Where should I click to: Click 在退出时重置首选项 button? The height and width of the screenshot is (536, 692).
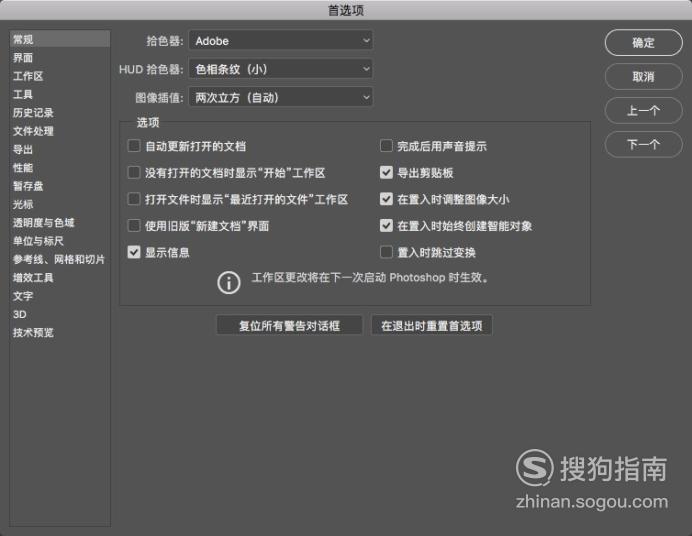(x=432, y=326)
